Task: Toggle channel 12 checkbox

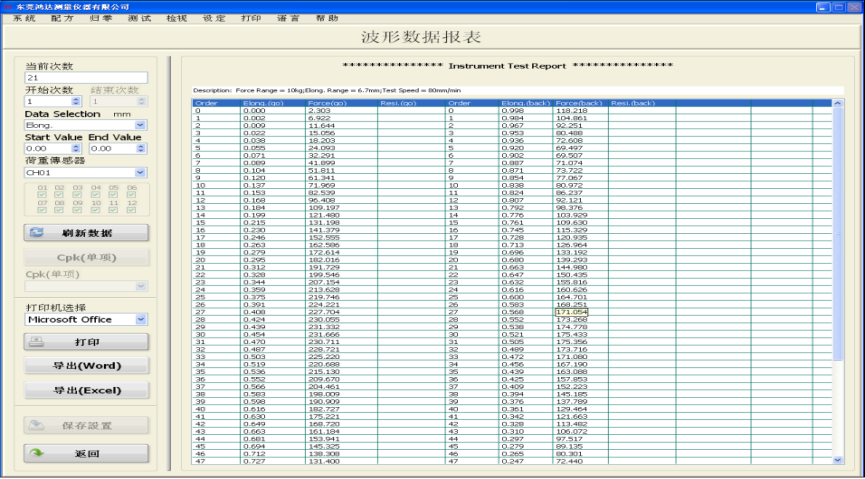Action: 132,210
